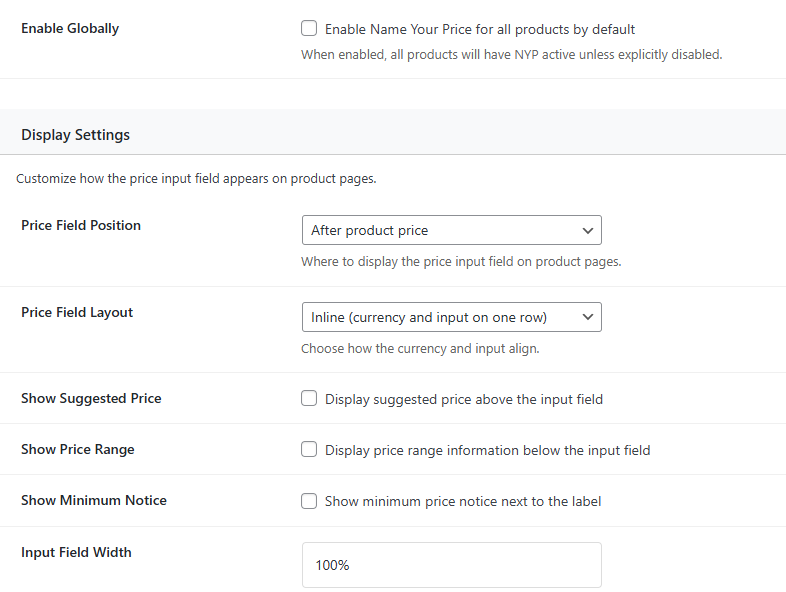Screen dimensions: 786x592
Task: Enable the Name Your Price globally checkbox
Action: [310, 29]
